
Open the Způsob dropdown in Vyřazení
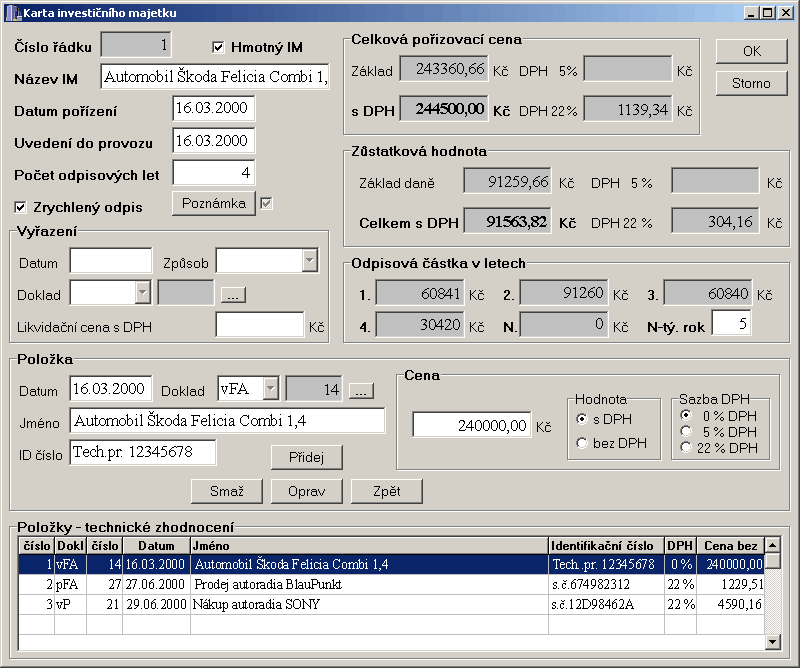(310, 261)
